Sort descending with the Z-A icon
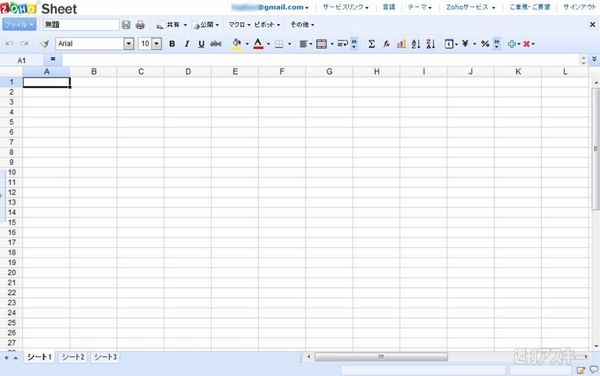Image resolution: width=600 pixels, height=376 pixels. click(430, 44)
